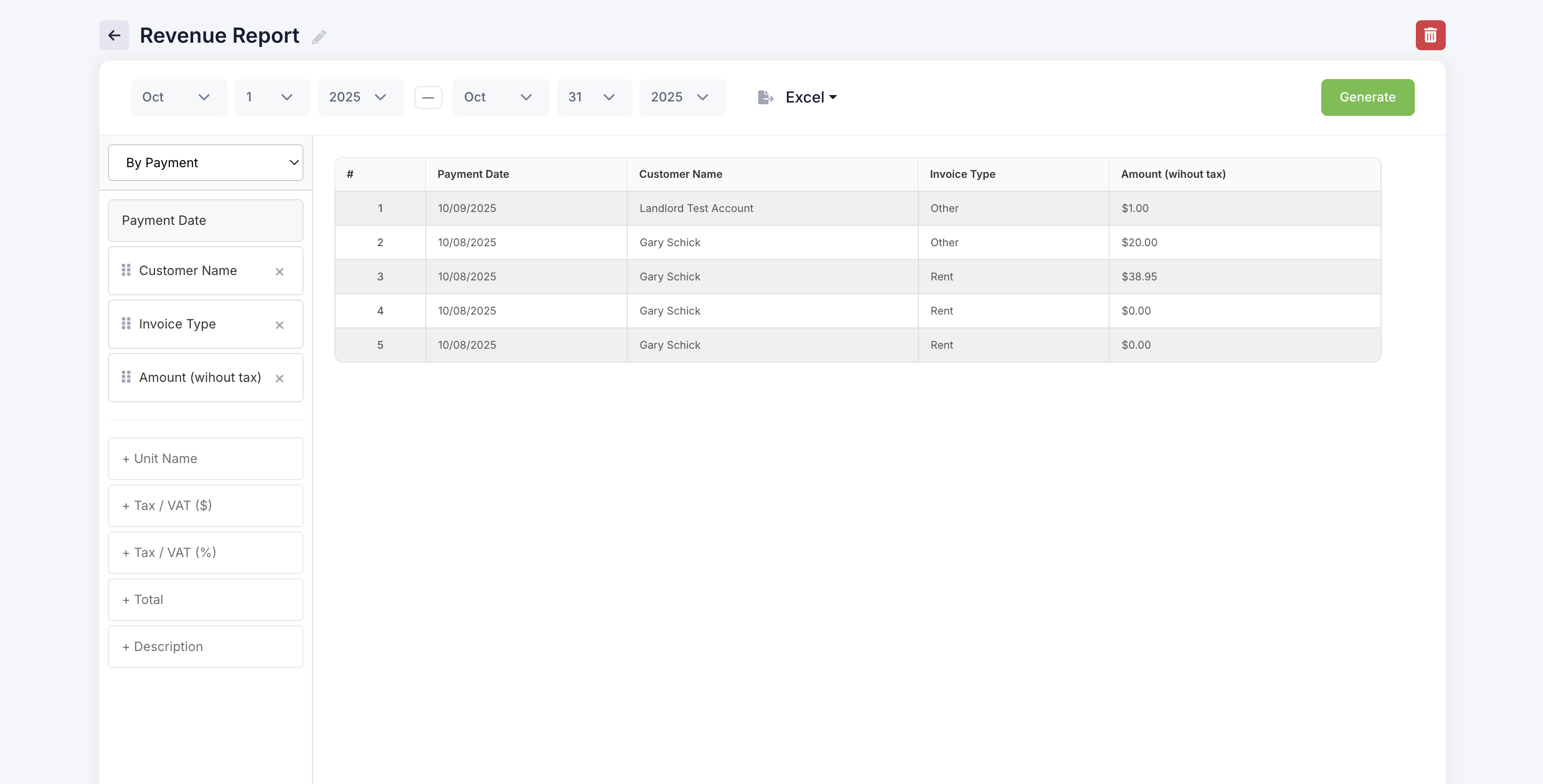Grab the Customer Name drag handle

pos(126,271)
